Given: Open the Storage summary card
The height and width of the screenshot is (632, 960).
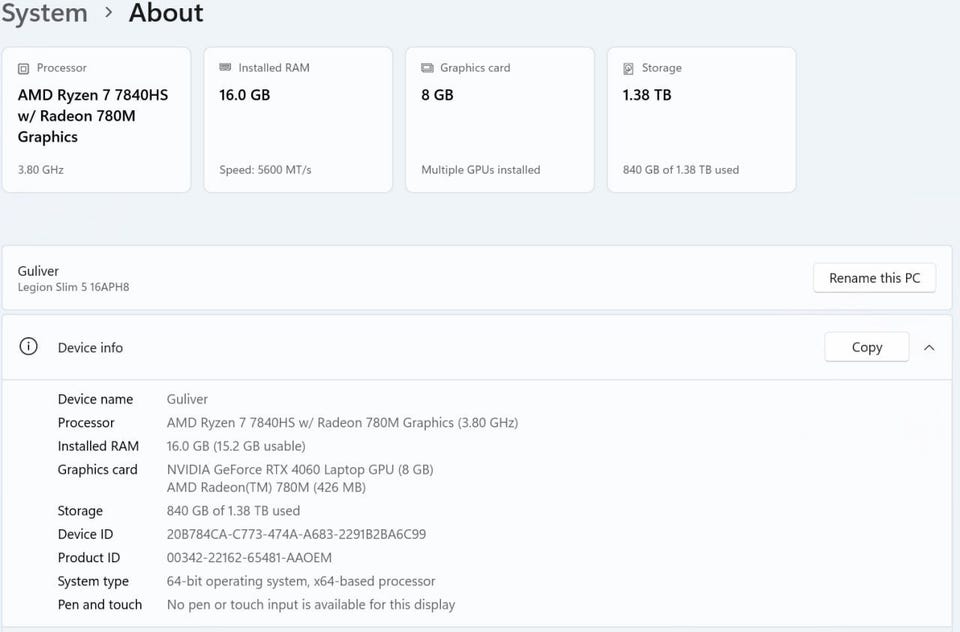Looking at the screenshot, I should tap(702, 120).
